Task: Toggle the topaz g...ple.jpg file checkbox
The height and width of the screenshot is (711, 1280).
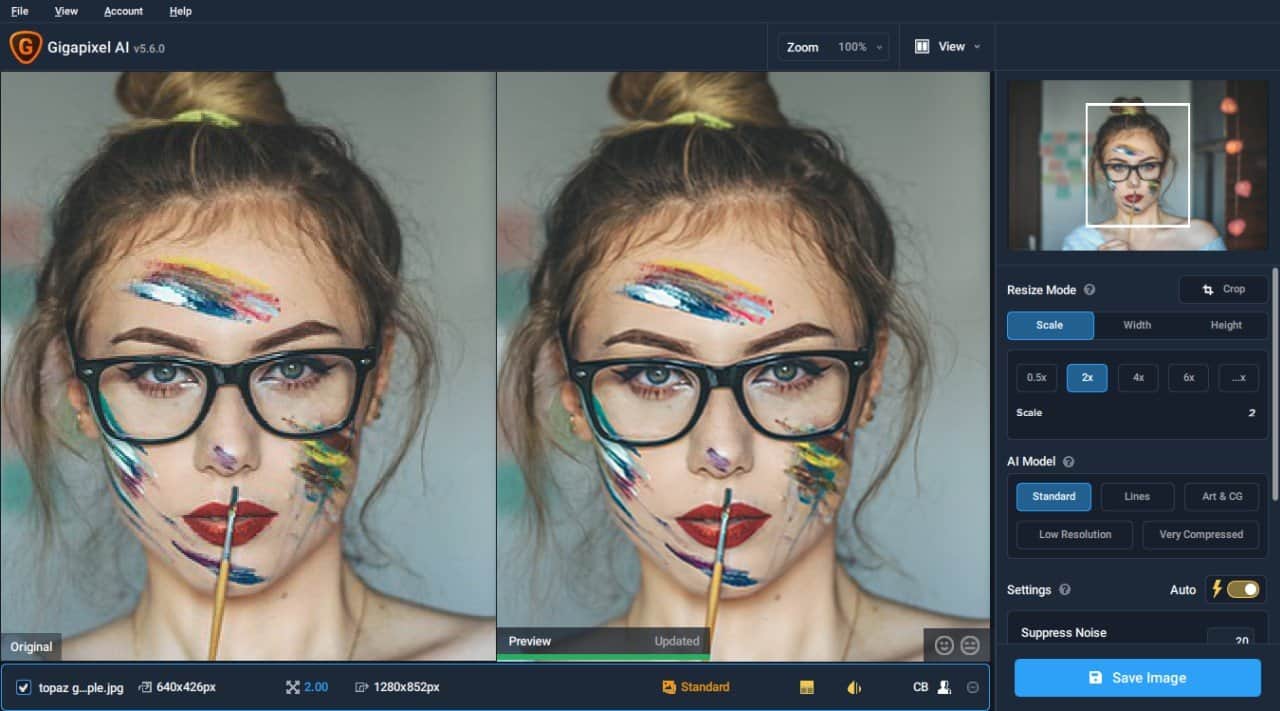Action: pyautogui.click(x=24, y=688)
